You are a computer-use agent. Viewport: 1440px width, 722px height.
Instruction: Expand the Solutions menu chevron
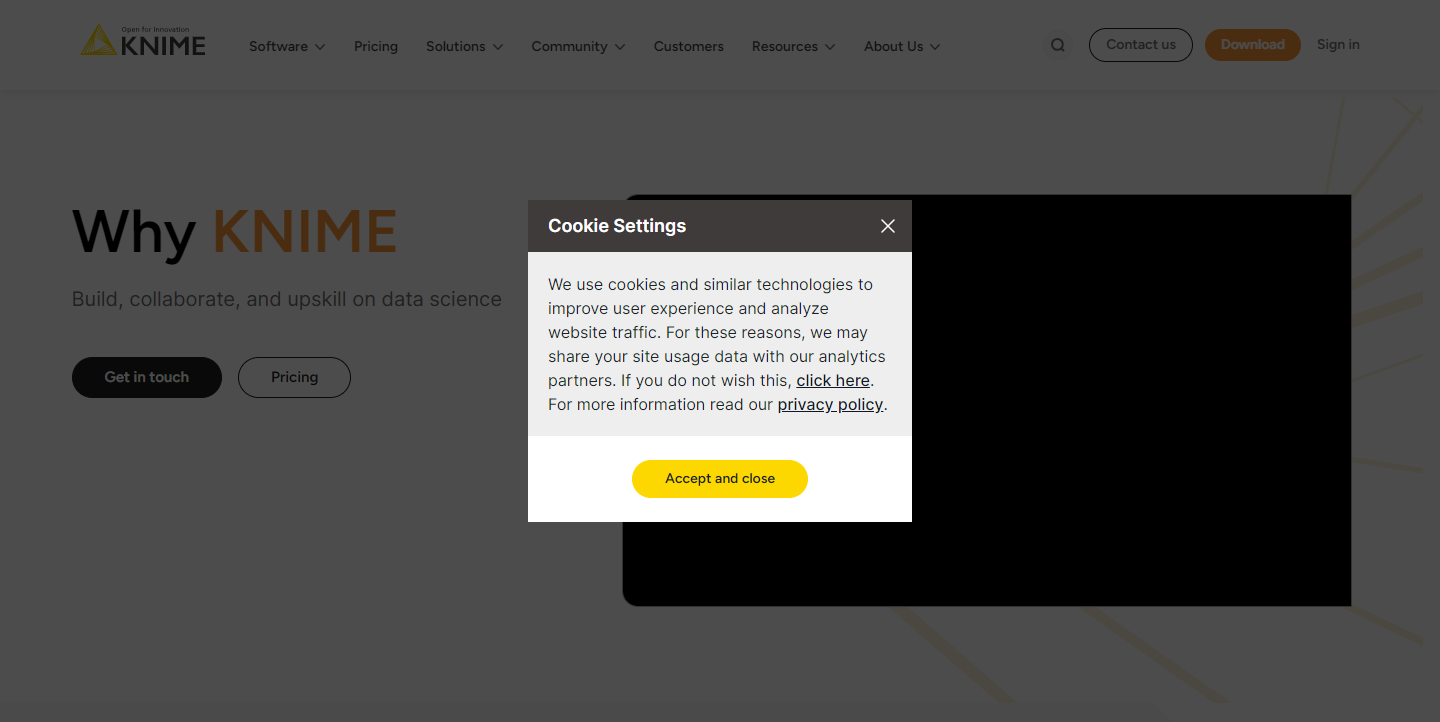point(498,47)
